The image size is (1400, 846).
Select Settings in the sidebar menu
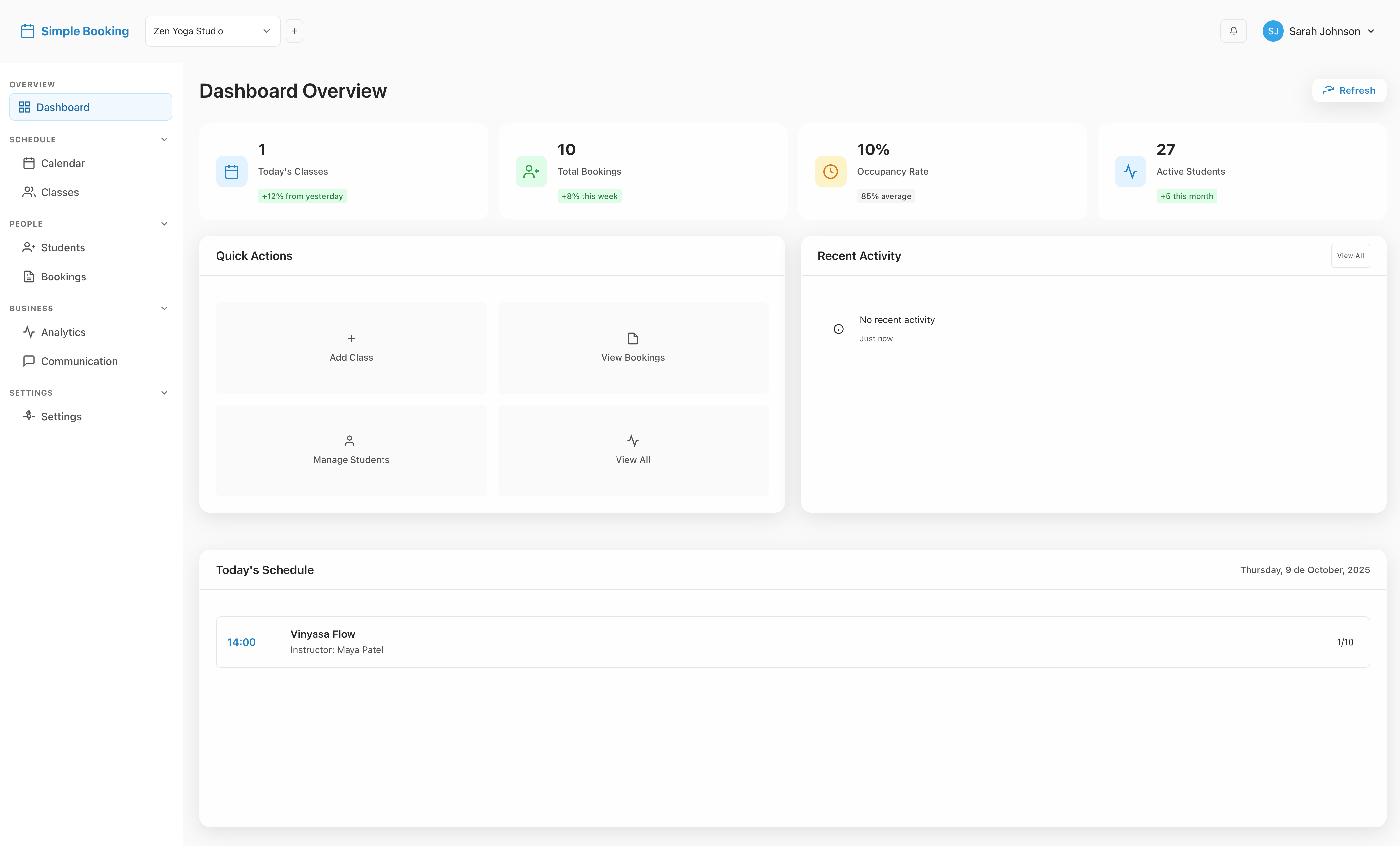click(62, 416)
